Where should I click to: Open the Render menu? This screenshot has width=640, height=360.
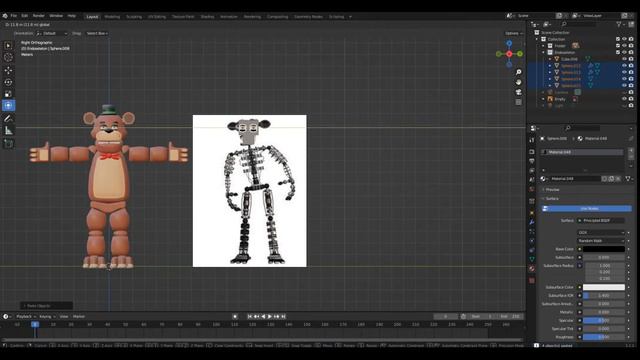pyautogui.click(x=39, y=16)
